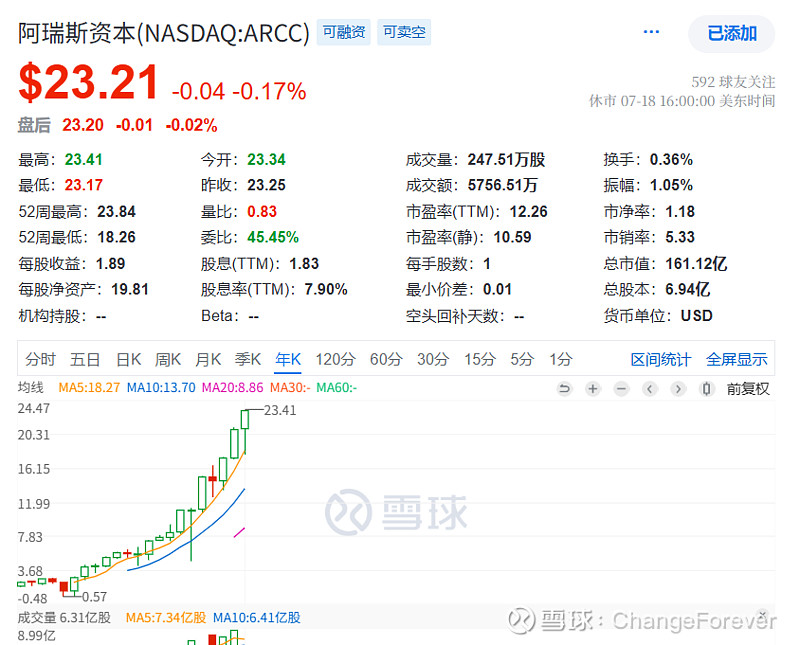Click the 成交量 value 247.51万股
This screenshot has width=800, height=645.
(506, 160)
